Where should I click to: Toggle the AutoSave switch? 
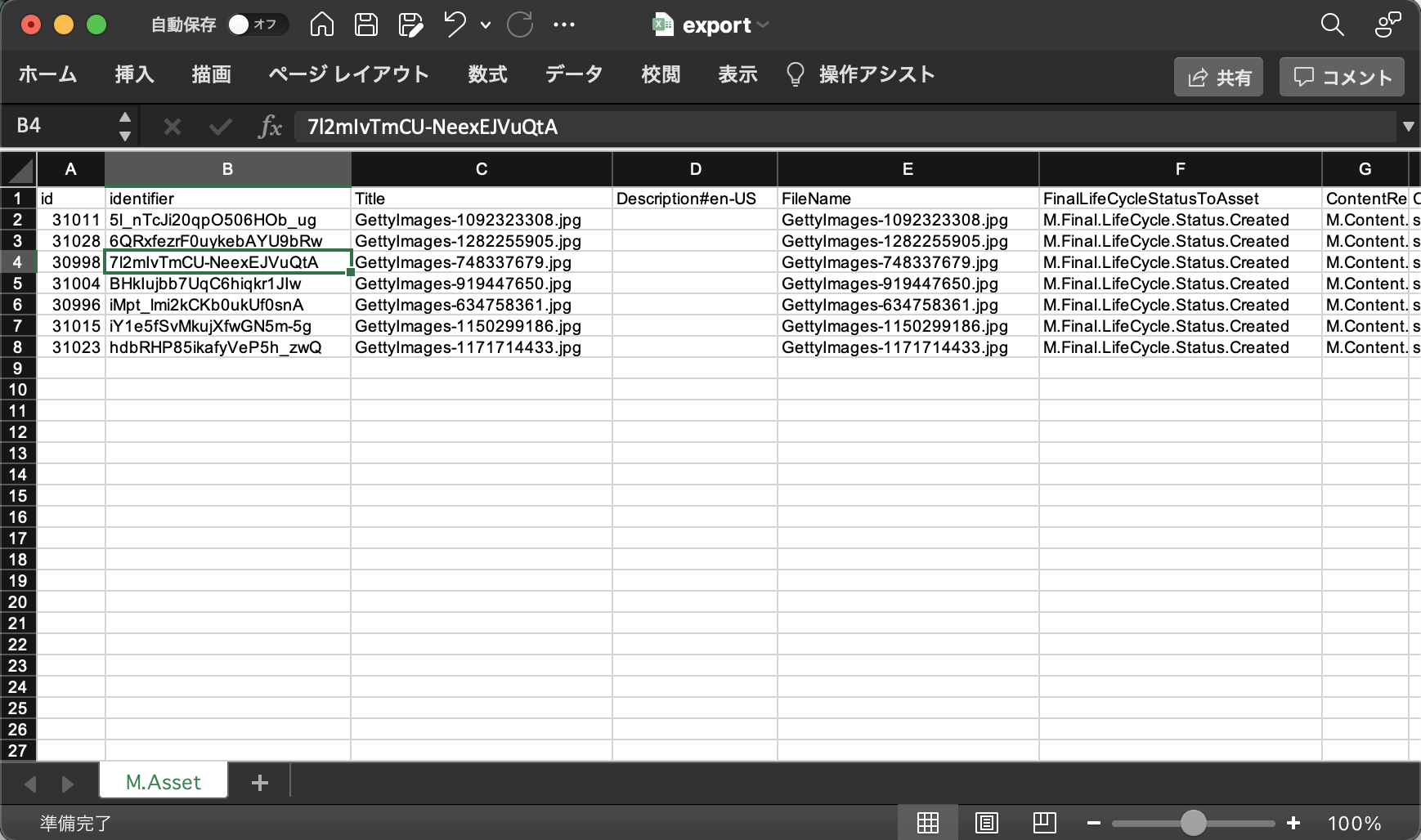coord(258,25)
